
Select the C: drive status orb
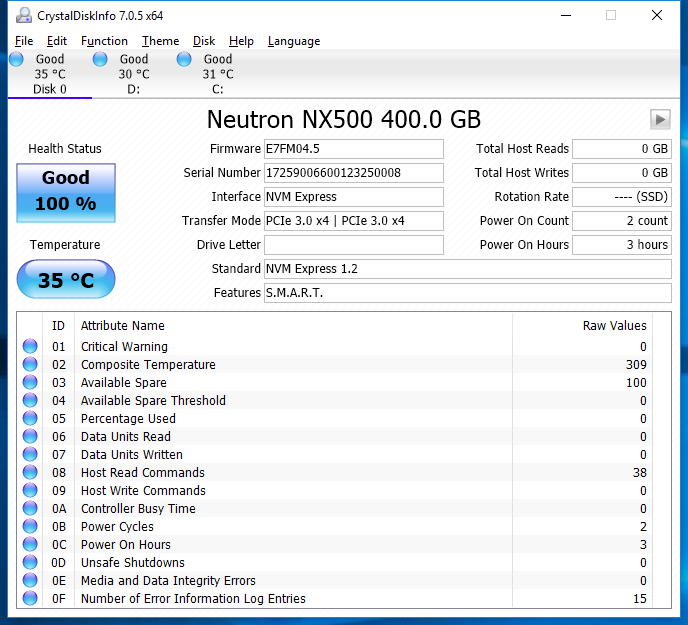point(184,60)
